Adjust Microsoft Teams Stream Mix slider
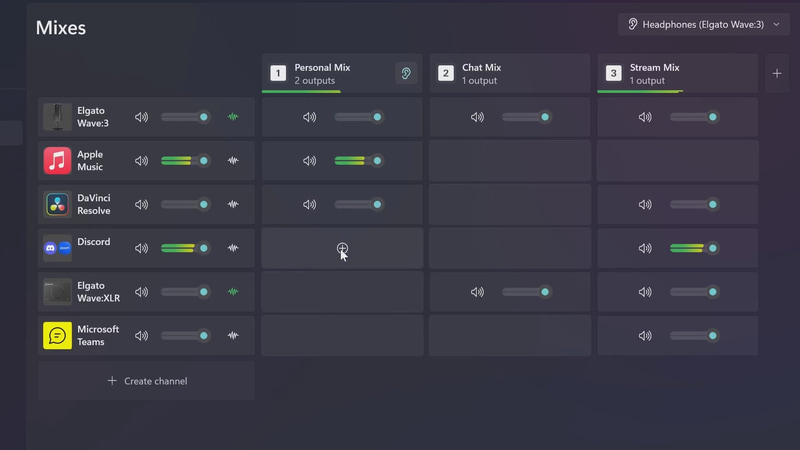The width and height of the screenshot is (800, 450). (x=694, y=336)
